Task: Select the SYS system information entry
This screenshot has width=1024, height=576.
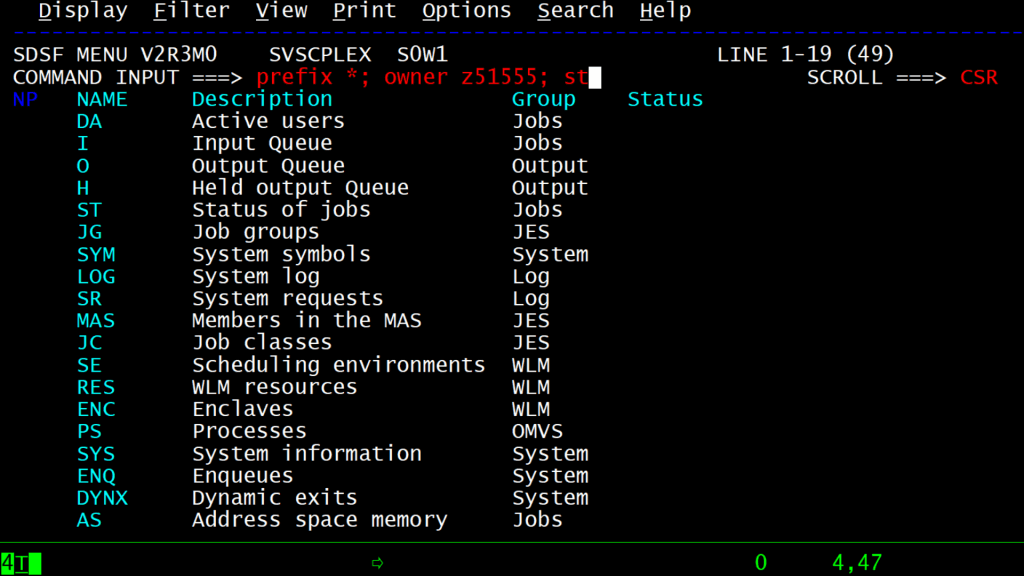Action: pyautogui.click(x=96, y=454)
